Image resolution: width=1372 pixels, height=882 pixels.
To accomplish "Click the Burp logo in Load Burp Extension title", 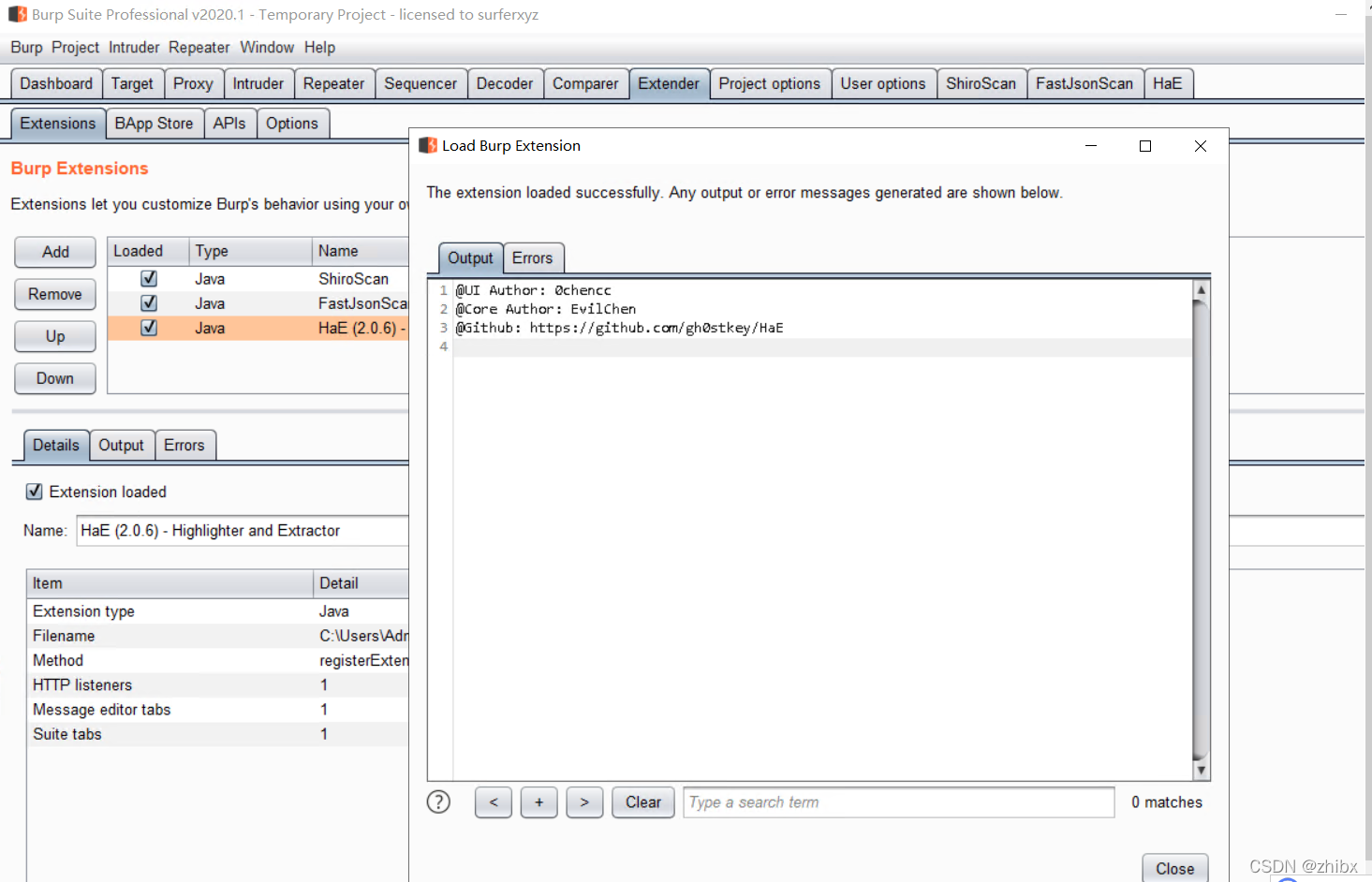I will 428,145.
